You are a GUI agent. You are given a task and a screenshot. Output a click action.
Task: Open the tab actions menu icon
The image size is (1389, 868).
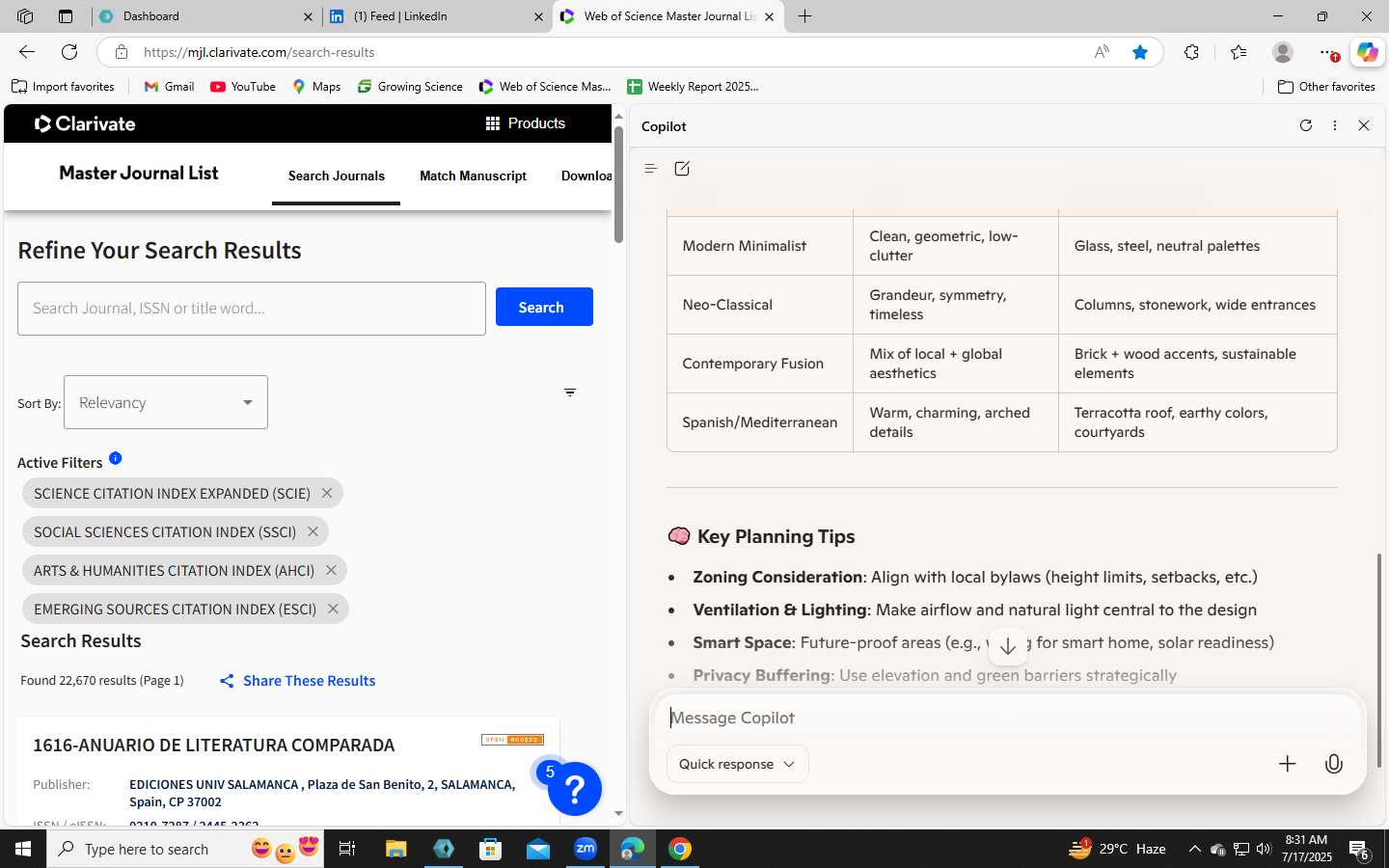click(x=66, y=16)
